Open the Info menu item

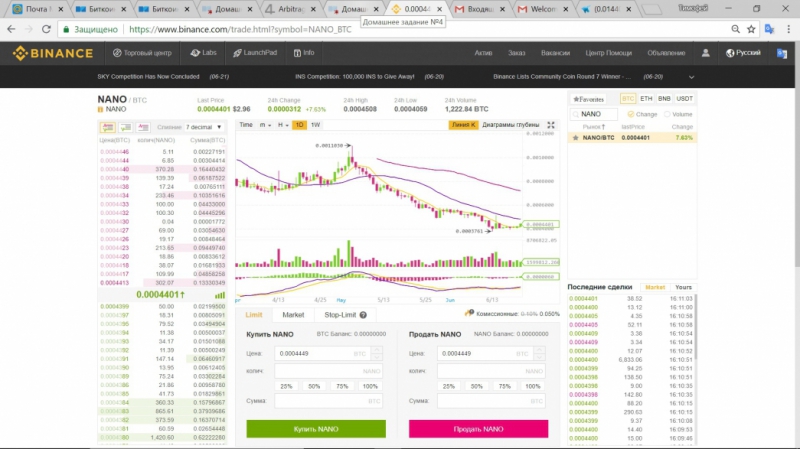pyautogui.click(x=304, y=53)
